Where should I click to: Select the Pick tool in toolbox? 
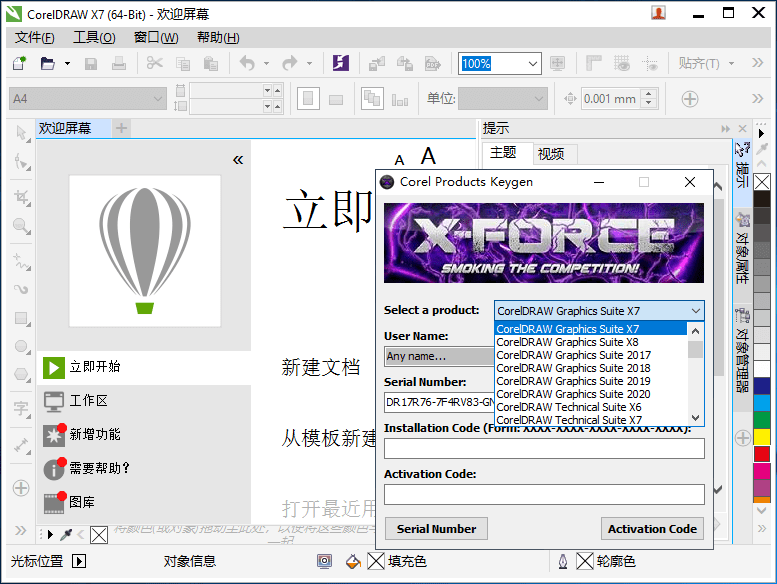[x=21, y=134]
